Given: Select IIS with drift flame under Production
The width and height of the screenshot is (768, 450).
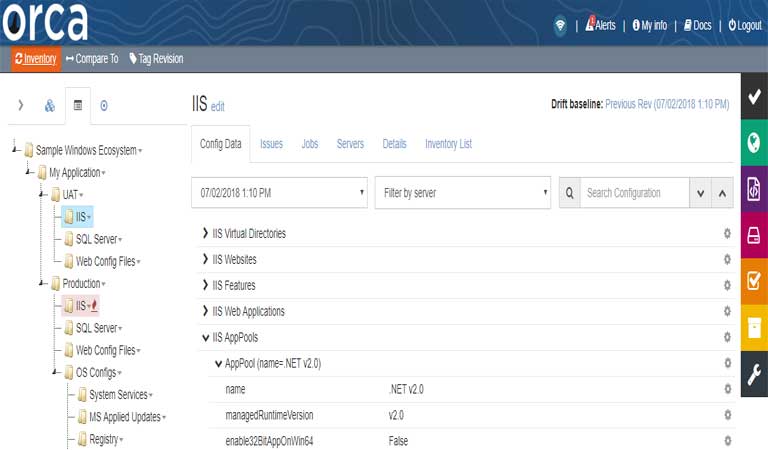Looking at the screenshot, I should pos(80,306).
